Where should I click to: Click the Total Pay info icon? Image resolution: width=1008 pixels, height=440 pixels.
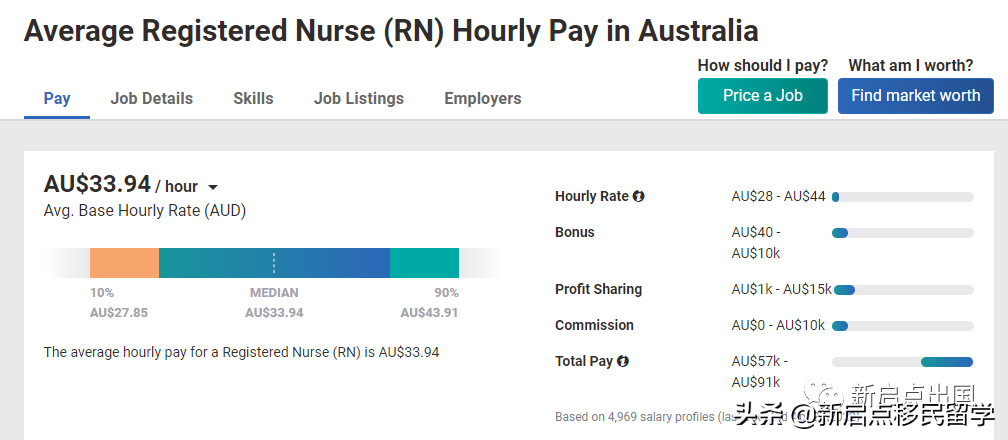623,362
